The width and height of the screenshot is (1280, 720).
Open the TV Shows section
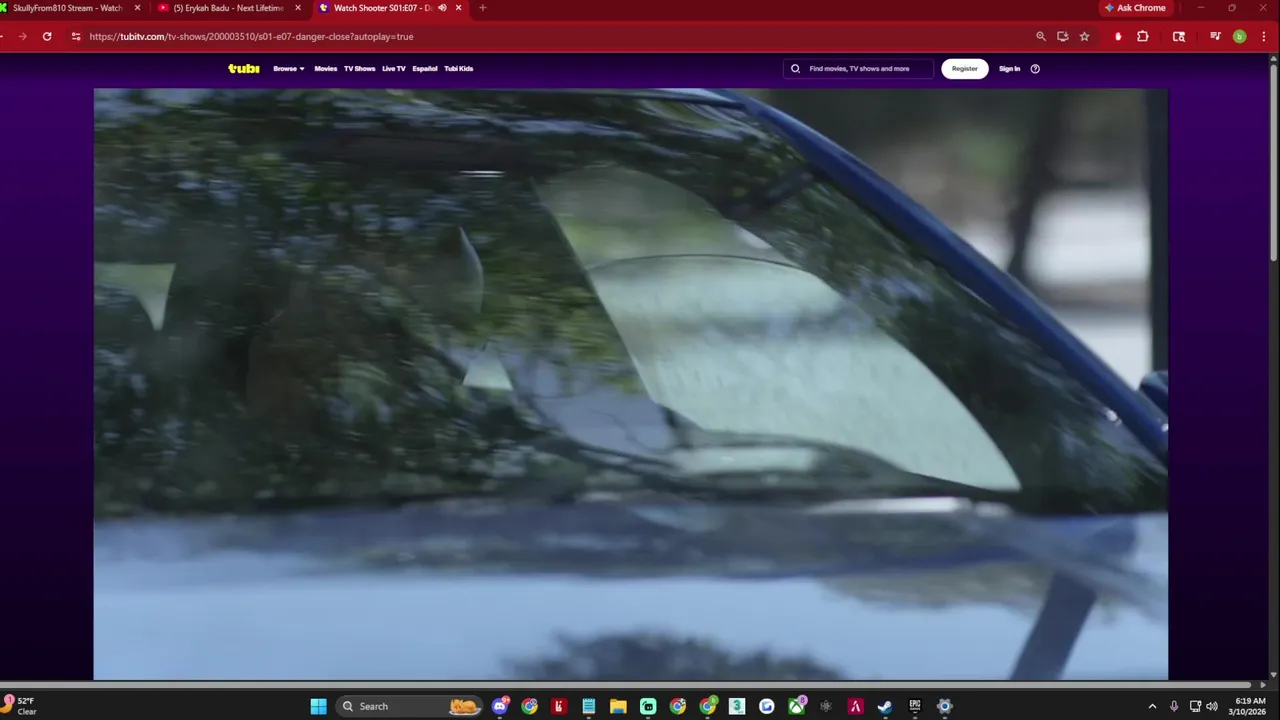[x=360, y=69]
